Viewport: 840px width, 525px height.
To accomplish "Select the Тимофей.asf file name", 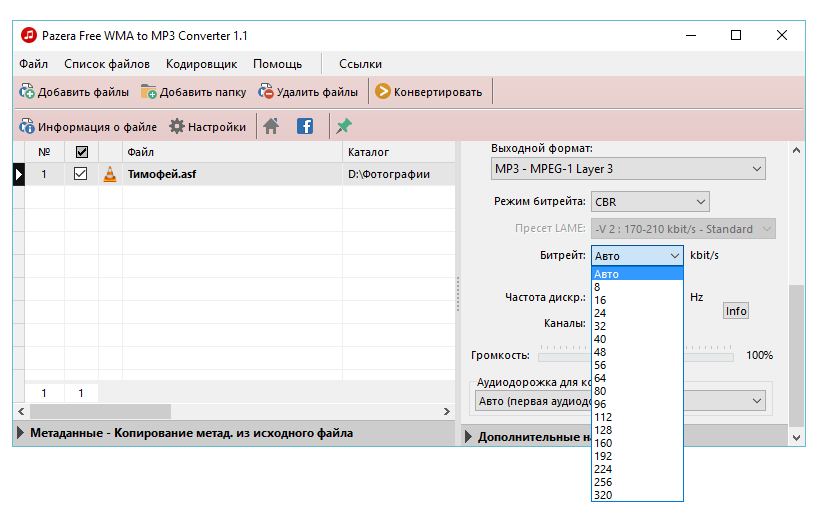I will coord(162,174).
